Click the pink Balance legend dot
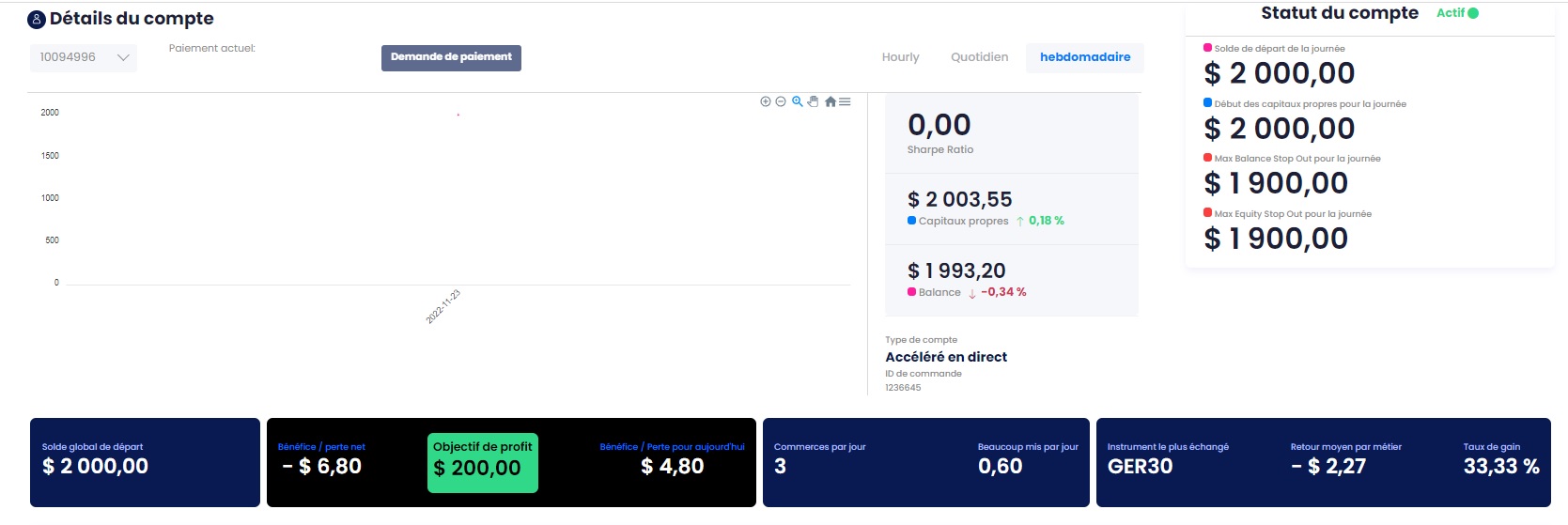Screen dimensions: 1568x525 point(912,292)
